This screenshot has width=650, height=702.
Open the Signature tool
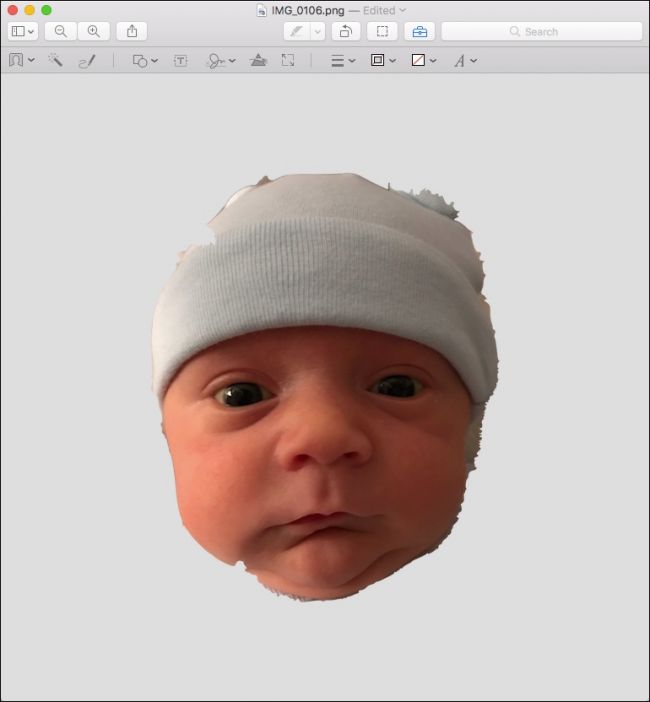216,61
